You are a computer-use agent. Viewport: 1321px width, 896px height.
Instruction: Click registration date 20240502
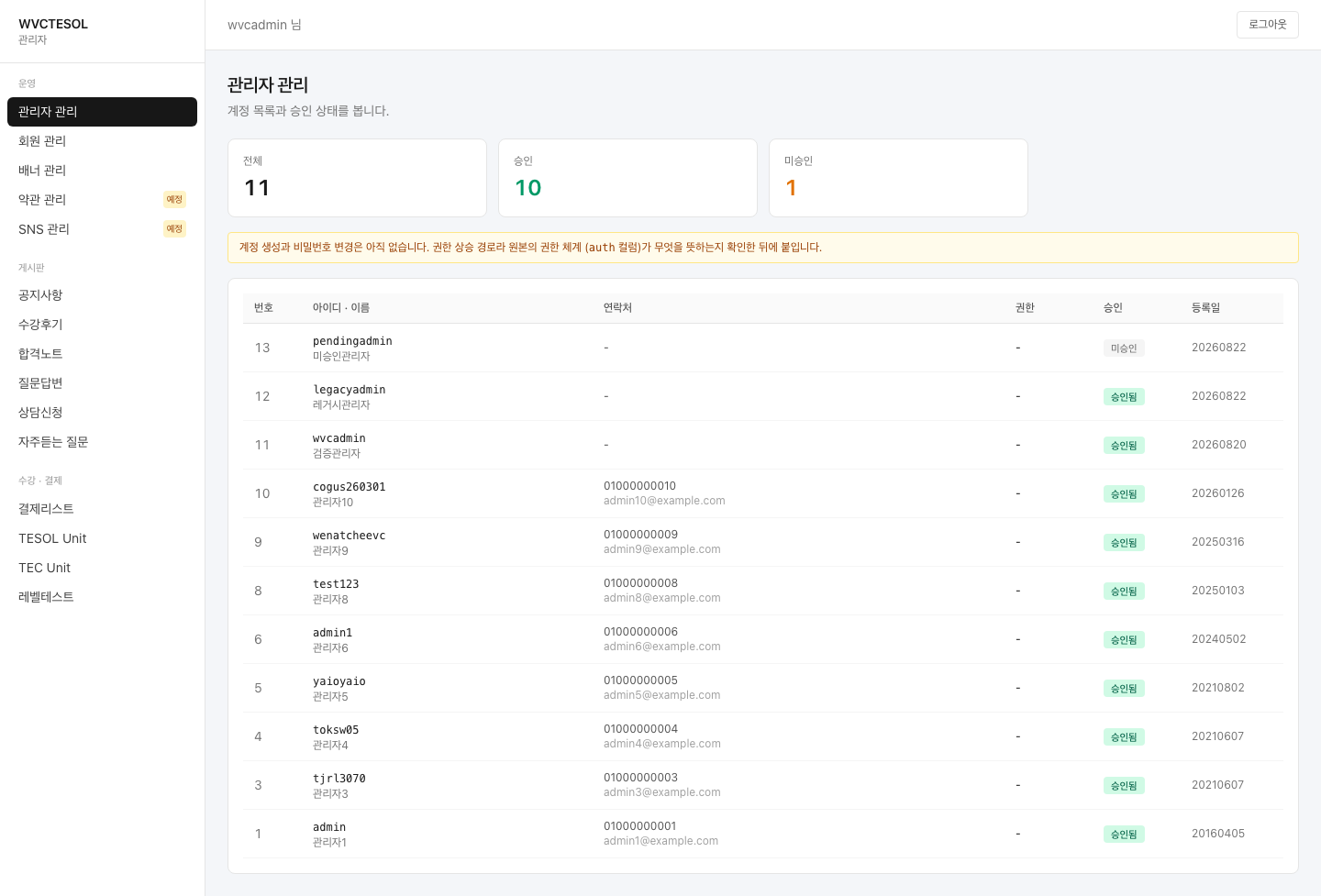[x=1218, y=639]
